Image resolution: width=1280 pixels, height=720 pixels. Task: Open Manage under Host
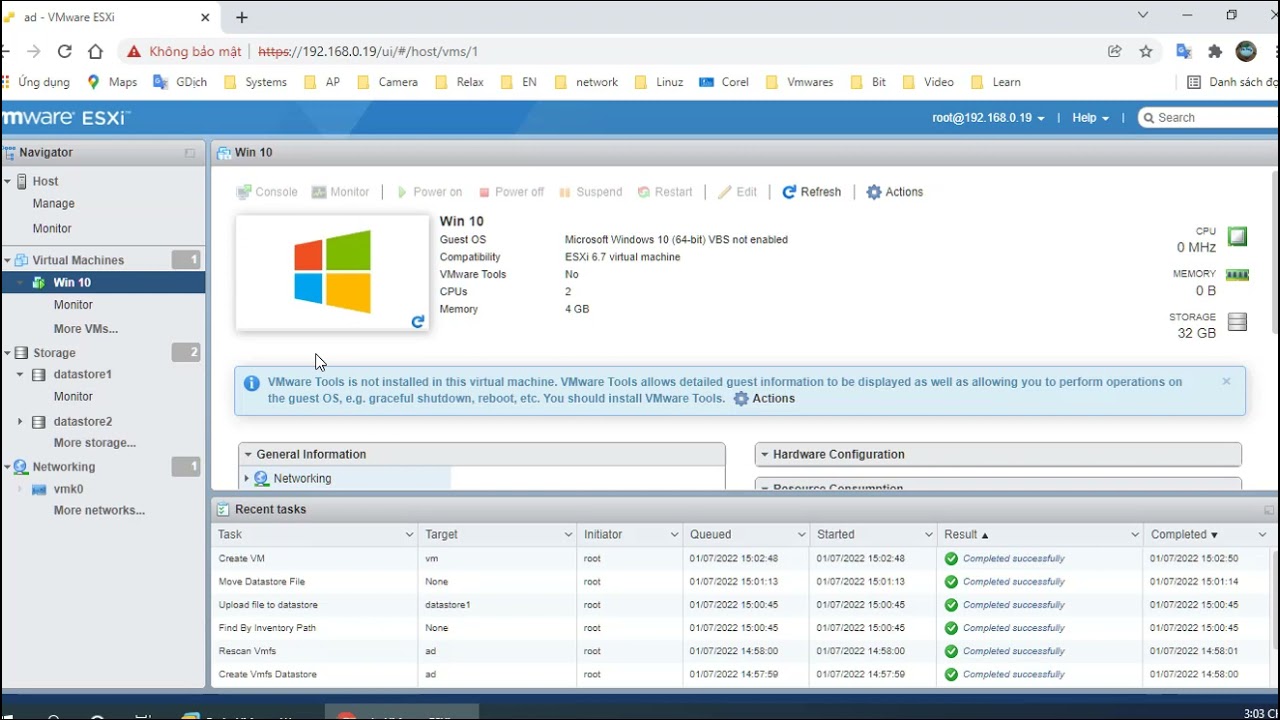click(53, 203)
